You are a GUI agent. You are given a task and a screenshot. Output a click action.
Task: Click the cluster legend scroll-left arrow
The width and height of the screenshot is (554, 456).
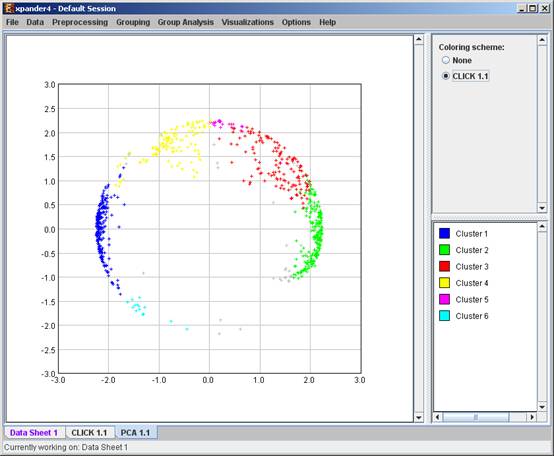click(437, 417)
